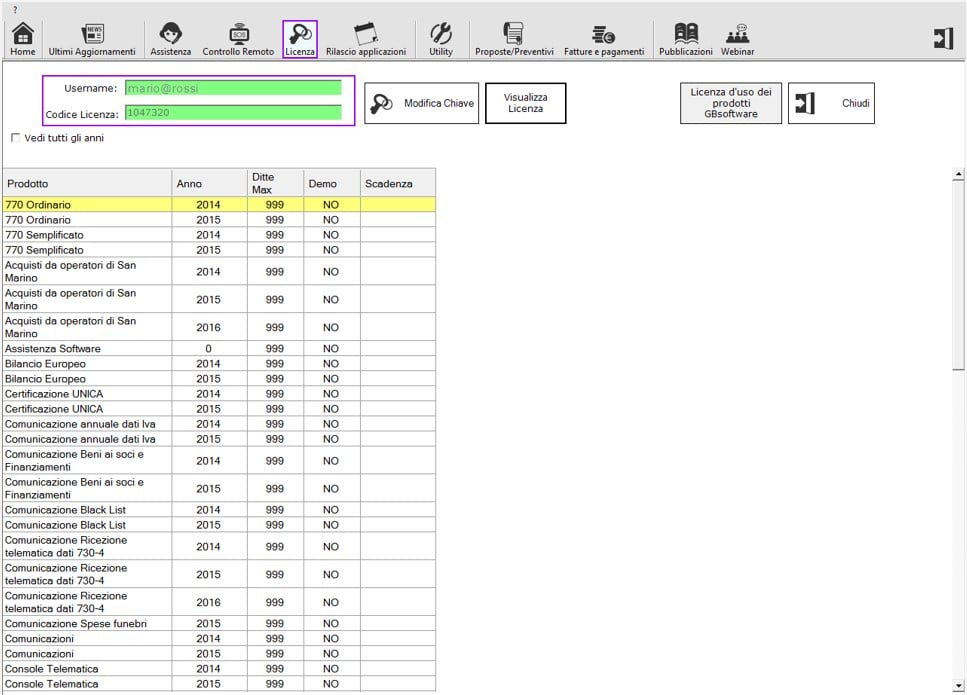This screenshot has height=695, width=967.
Task: Open Rilascio applicazioni calendar icon
Action: 366,39
